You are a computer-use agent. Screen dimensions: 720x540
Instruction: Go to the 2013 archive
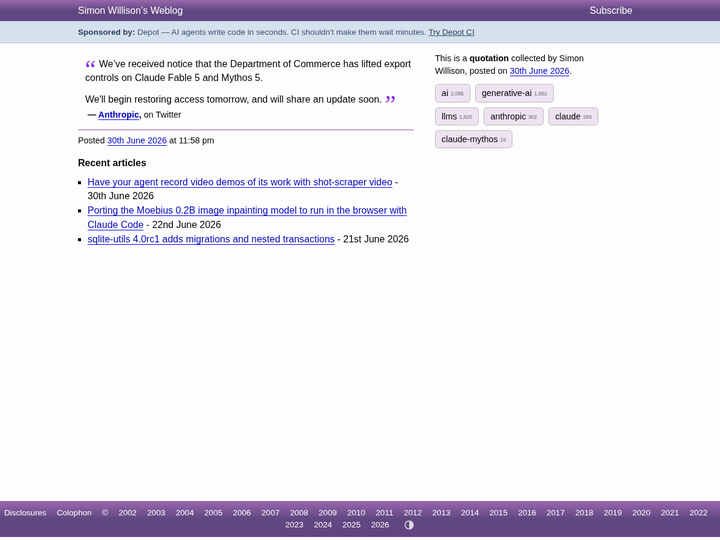(x=441, y=513)
